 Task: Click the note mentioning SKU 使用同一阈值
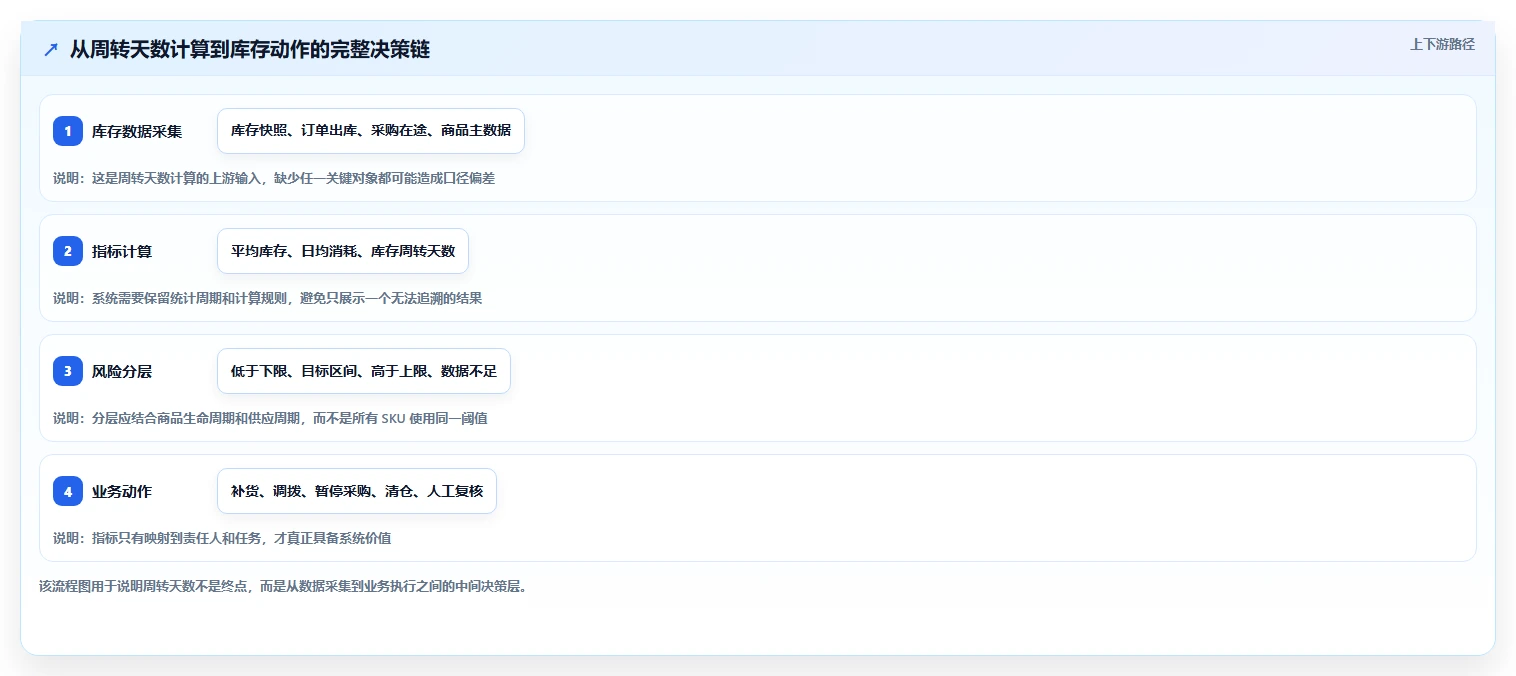click(x=270, y=419)
